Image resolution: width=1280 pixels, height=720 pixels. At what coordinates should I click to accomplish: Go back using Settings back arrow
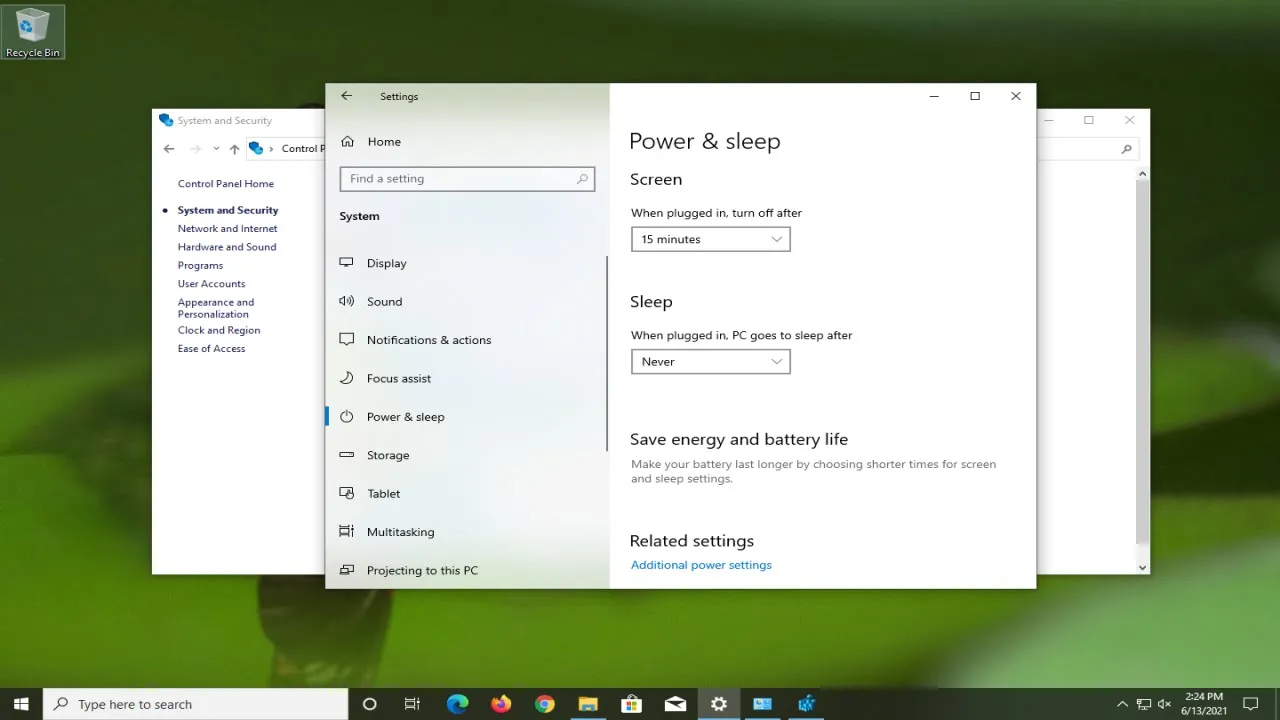click(x=346, y=96)
